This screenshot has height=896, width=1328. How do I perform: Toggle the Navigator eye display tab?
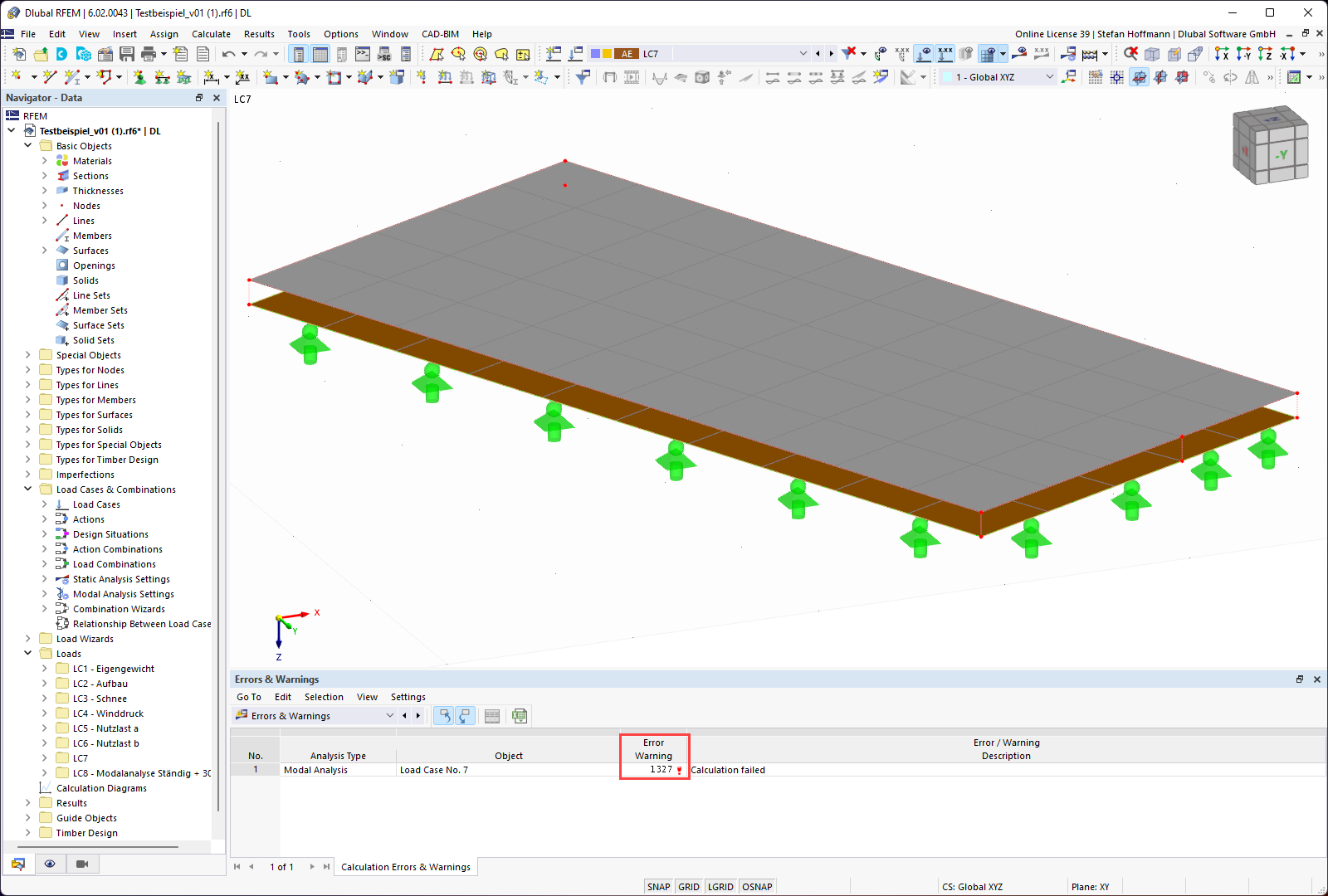pos(50,864)
